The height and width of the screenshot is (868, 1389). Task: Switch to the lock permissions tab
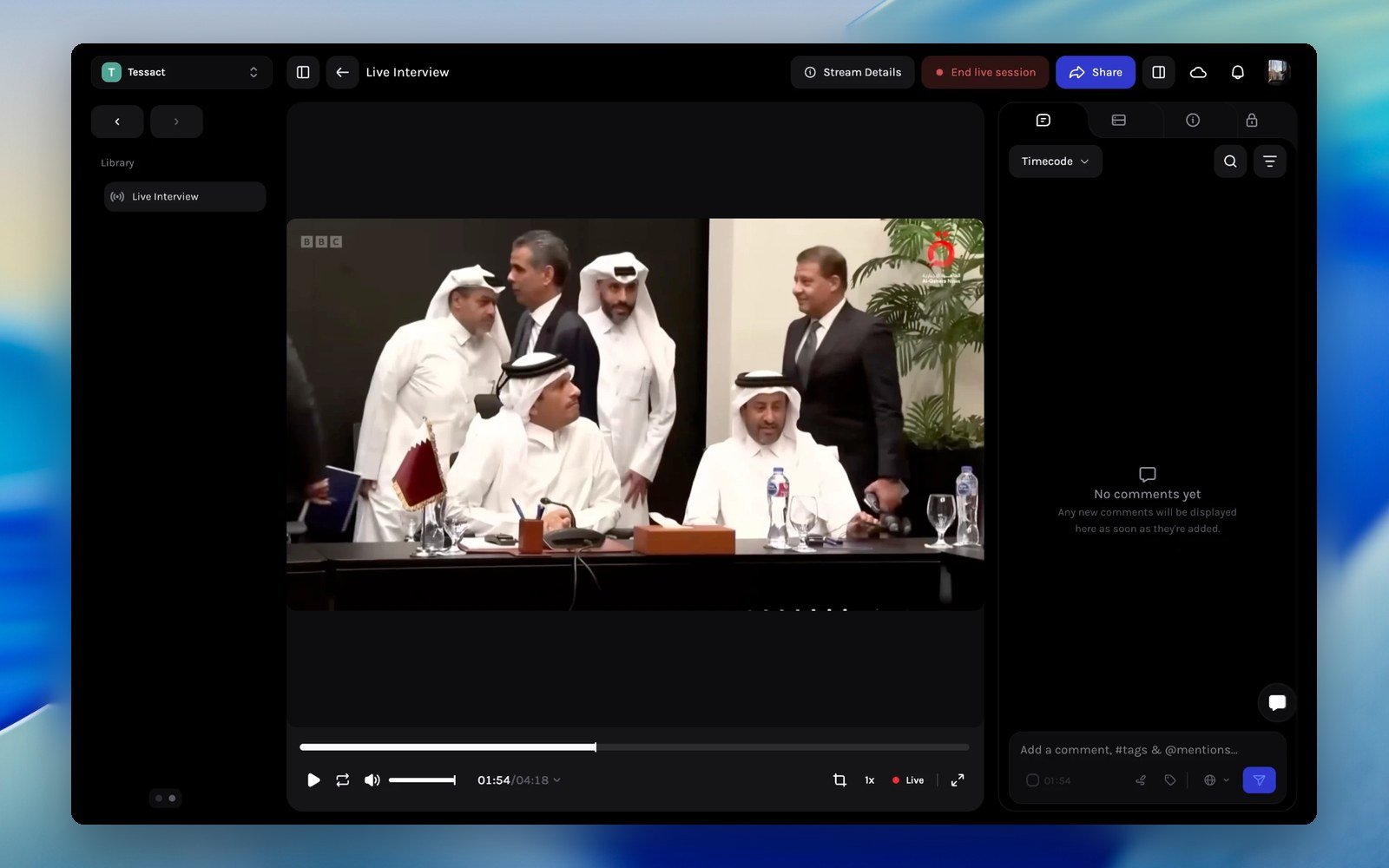click(x=1252, y=121)
